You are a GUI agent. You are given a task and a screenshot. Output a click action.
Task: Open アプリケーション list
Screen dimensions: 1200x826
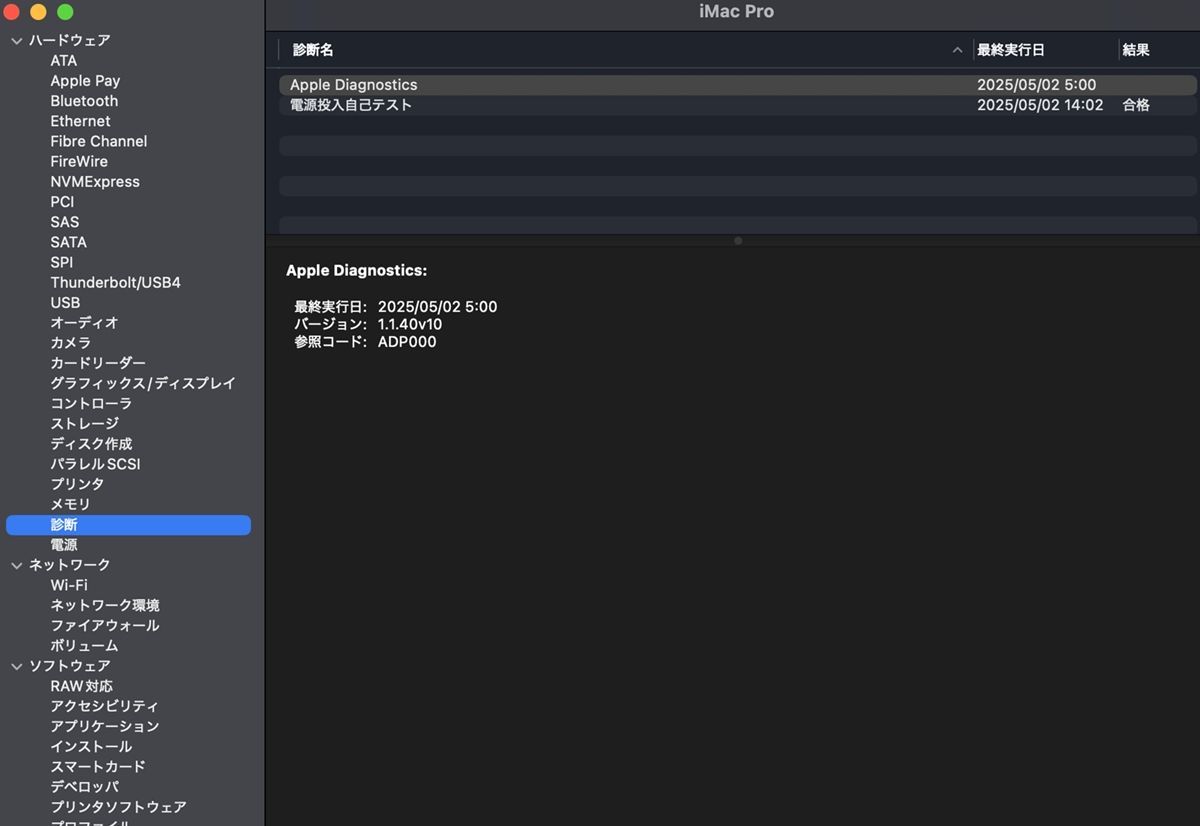[x=105, y=727]
